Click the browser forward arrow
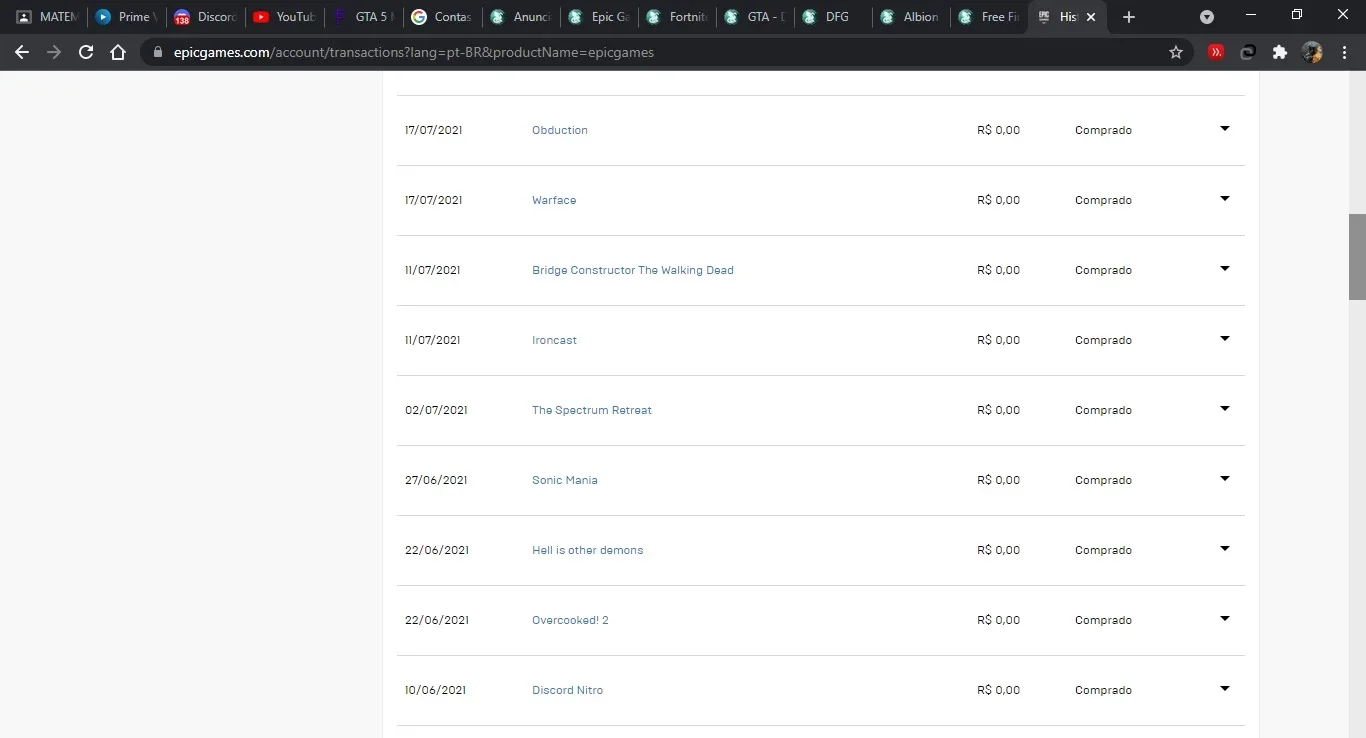Image resolution: width=1366 pixels, height=738 pixels. point(54,52)
